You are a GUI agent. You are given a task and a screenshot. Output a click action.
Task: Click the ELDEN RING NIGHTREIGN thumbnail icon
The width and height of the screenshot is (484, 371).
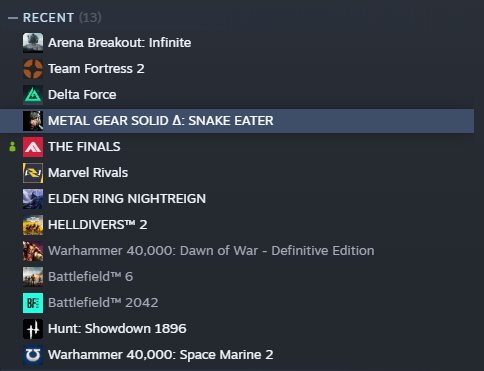33,199
